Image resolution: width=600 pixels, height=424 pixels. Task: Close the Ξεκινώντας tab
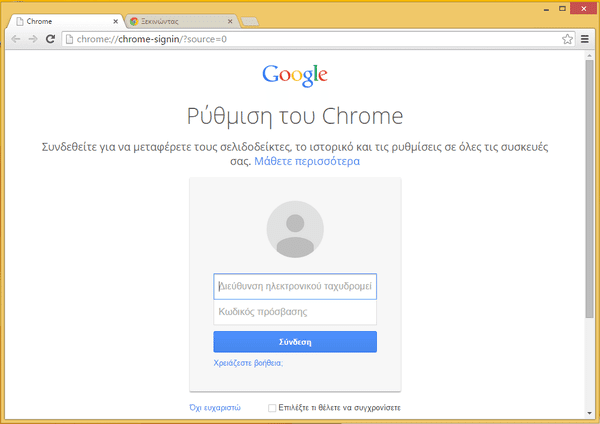(230, 21)
